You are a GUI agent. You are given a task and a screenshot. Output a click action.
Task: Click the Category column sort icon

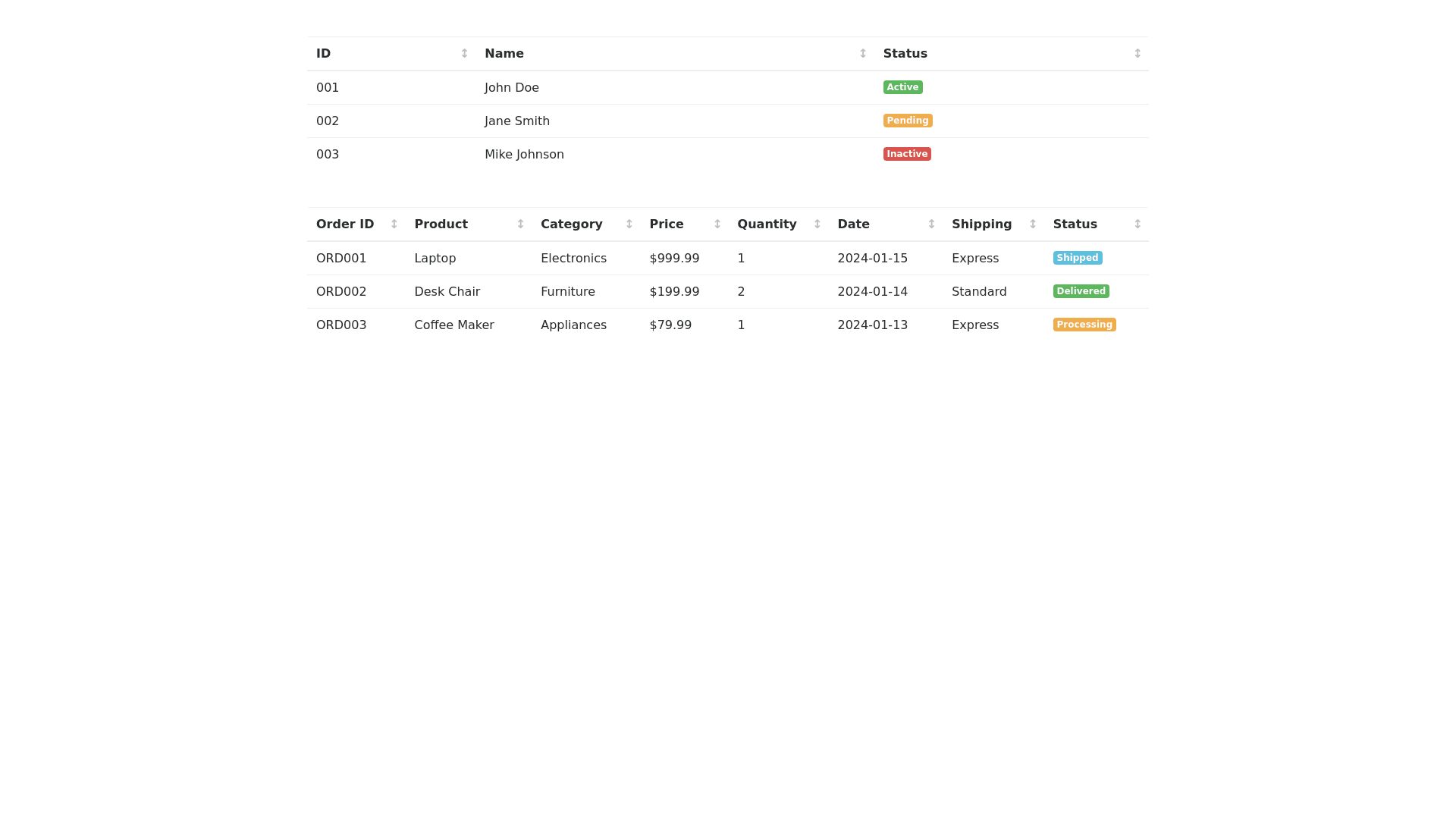(x=629, y=224)
